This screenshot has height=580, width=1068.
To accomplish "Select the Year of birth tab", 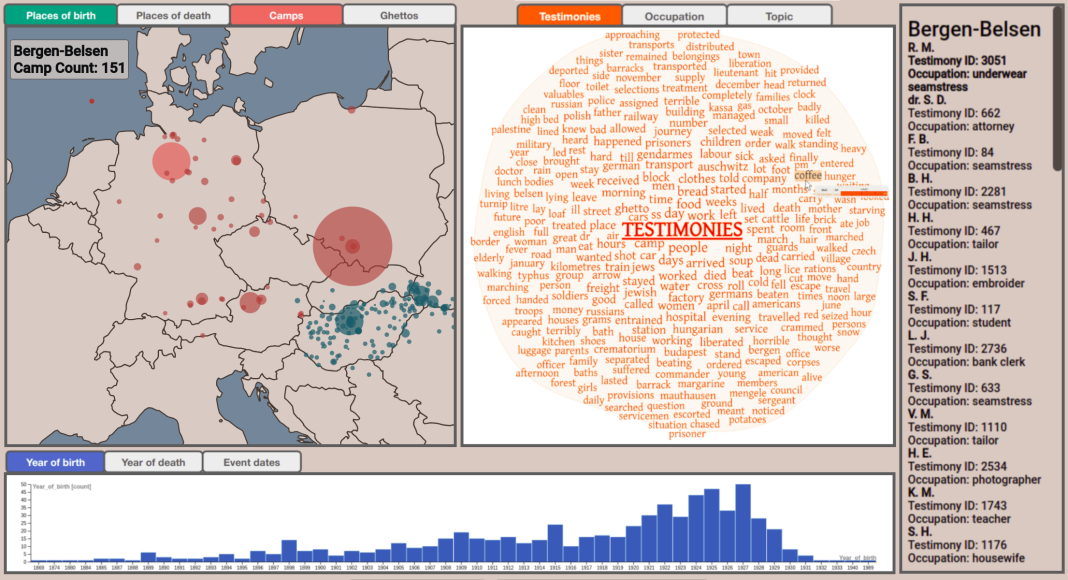I will [x=55, y=462].
